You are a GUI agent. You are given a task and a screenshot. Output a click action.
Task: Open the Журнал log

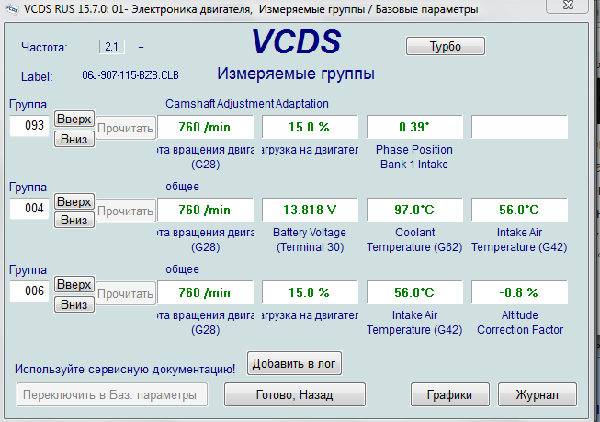coord(537,394)
